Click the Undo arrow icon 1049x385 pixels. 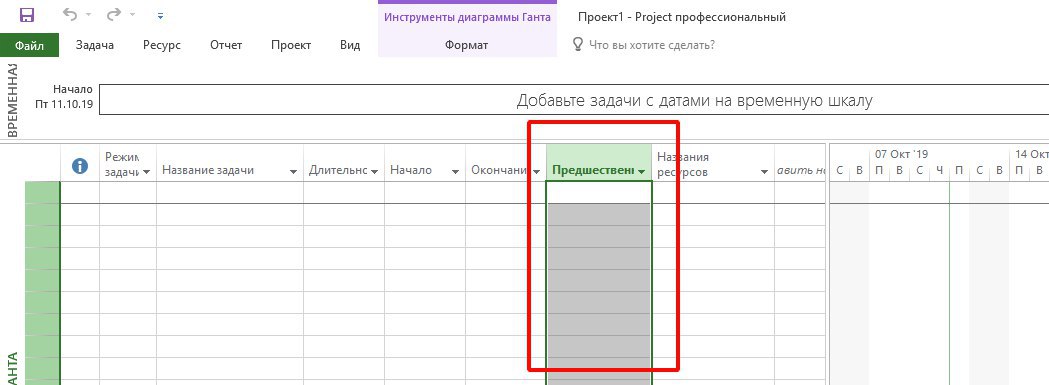[70, 15]
